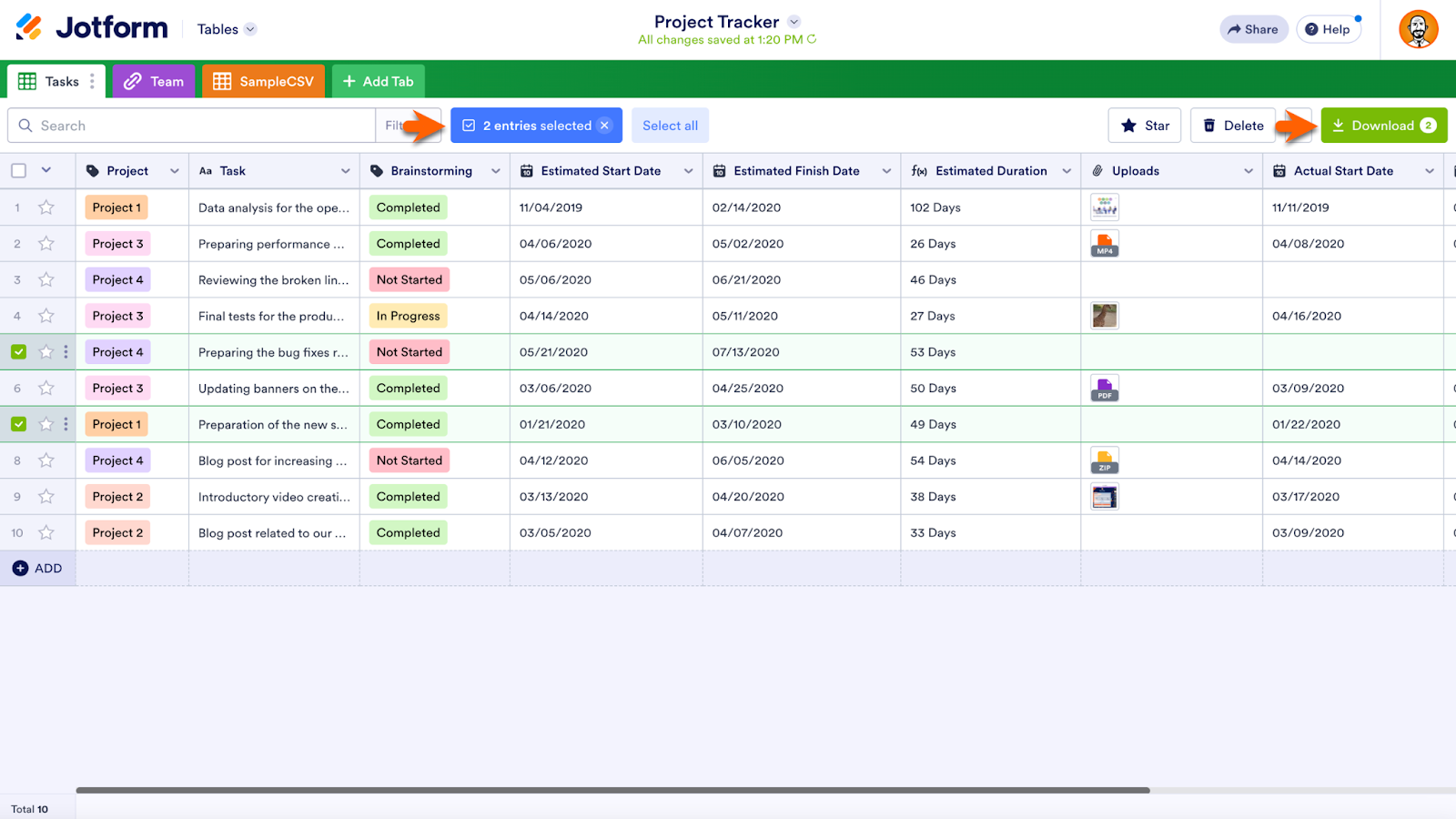
Task: Click the In Progress status tag
Action: [409, 316]
